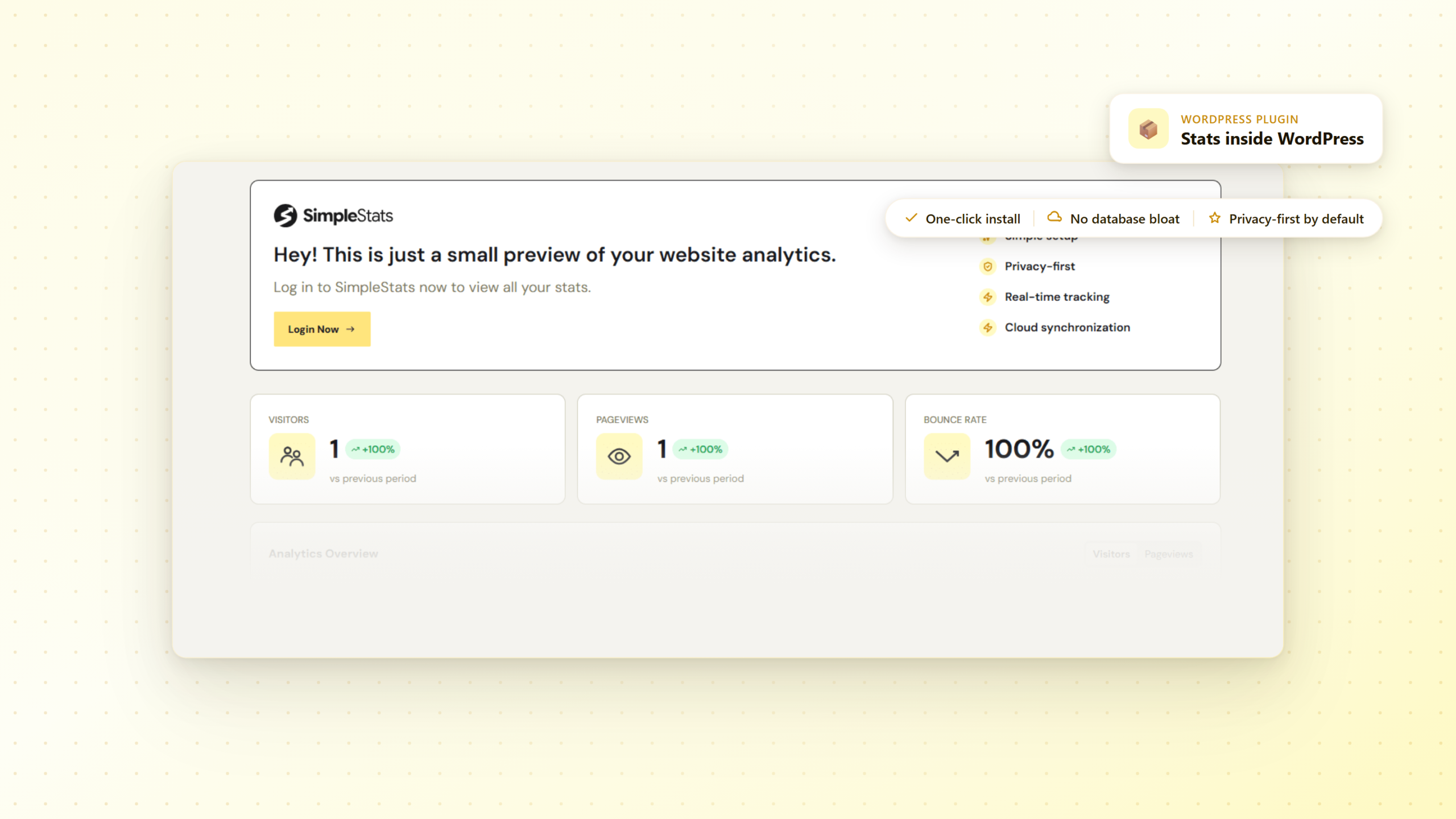
Task: Click the 'No database bloat' text
Action: (x=1124, y=219)
